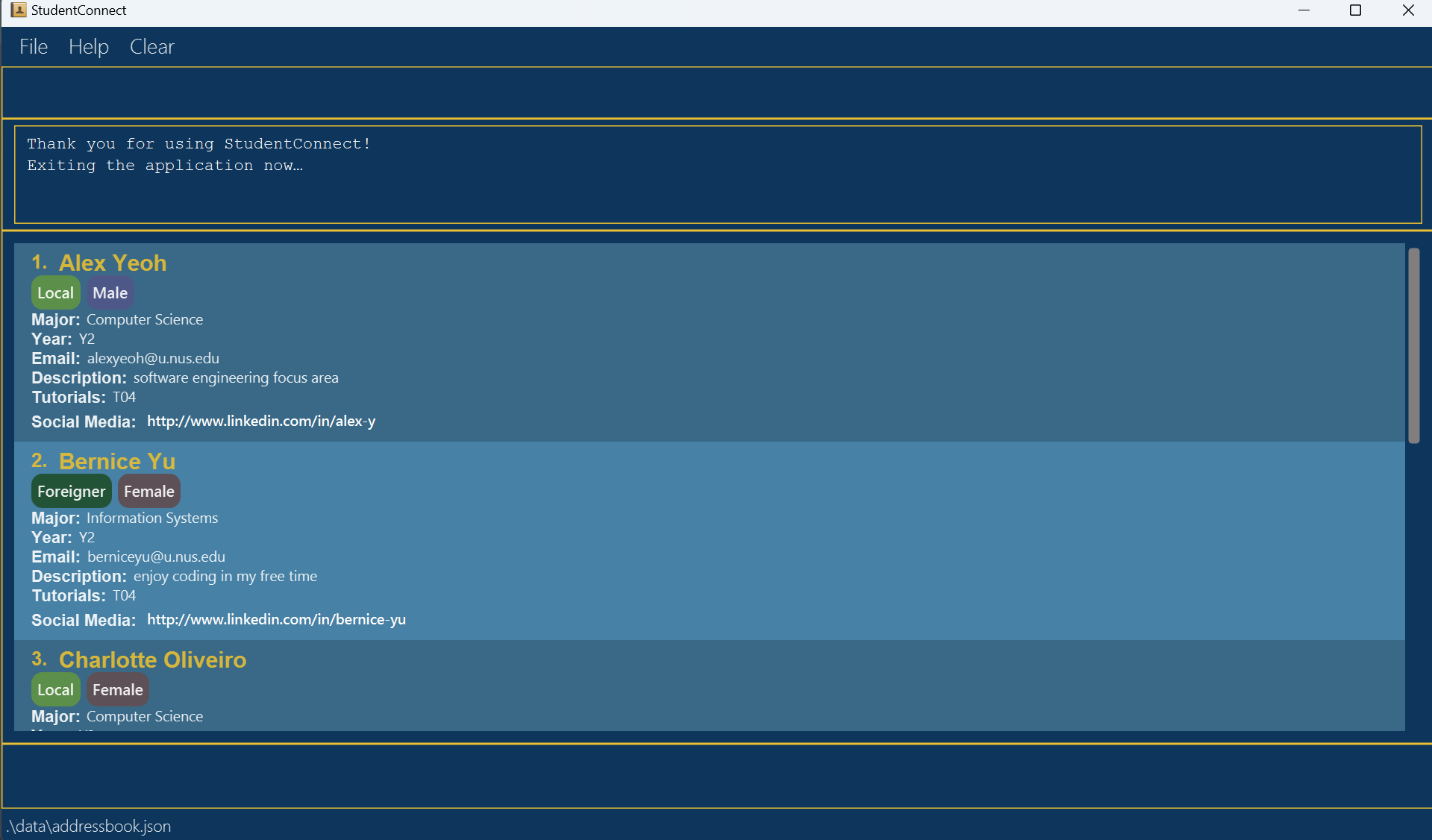
Task: Click the Female tag on Bernice Yu
Action: click(x=148, y=492)
